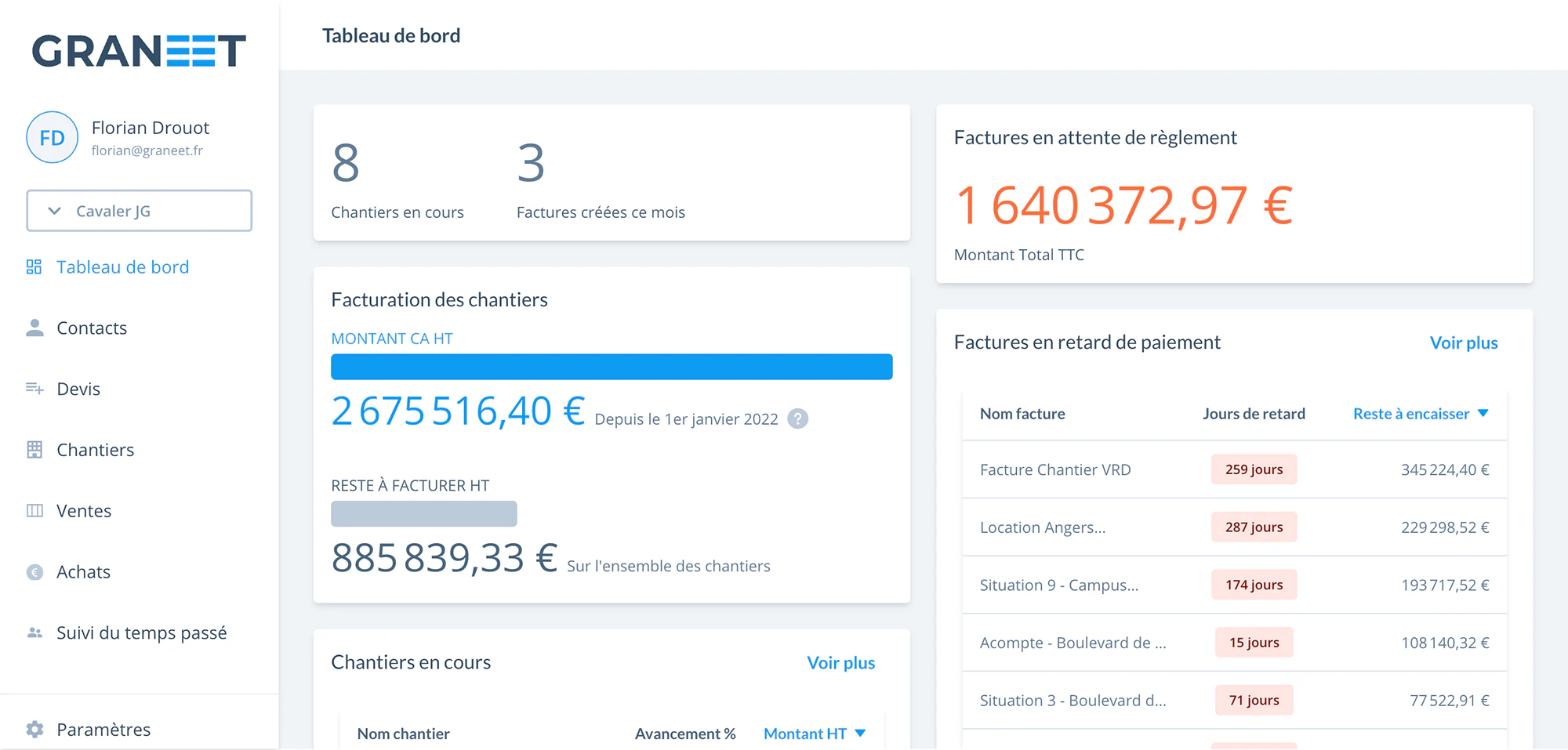This screenshot has height=750, width=1568.
Task: Click the Suivi du temps passé people icon
Action: click(x=34, y=632)
